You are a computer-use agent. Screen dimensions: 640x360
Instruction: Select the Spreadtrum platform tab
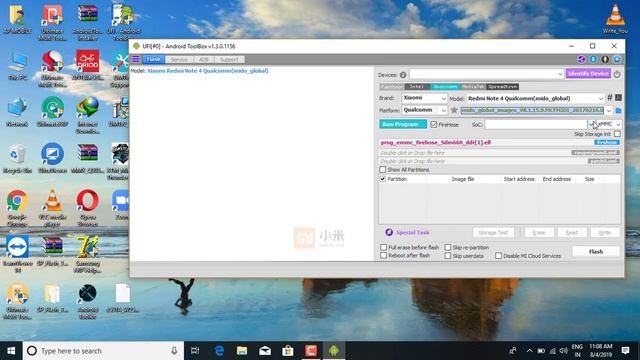(x=503, y=87)
